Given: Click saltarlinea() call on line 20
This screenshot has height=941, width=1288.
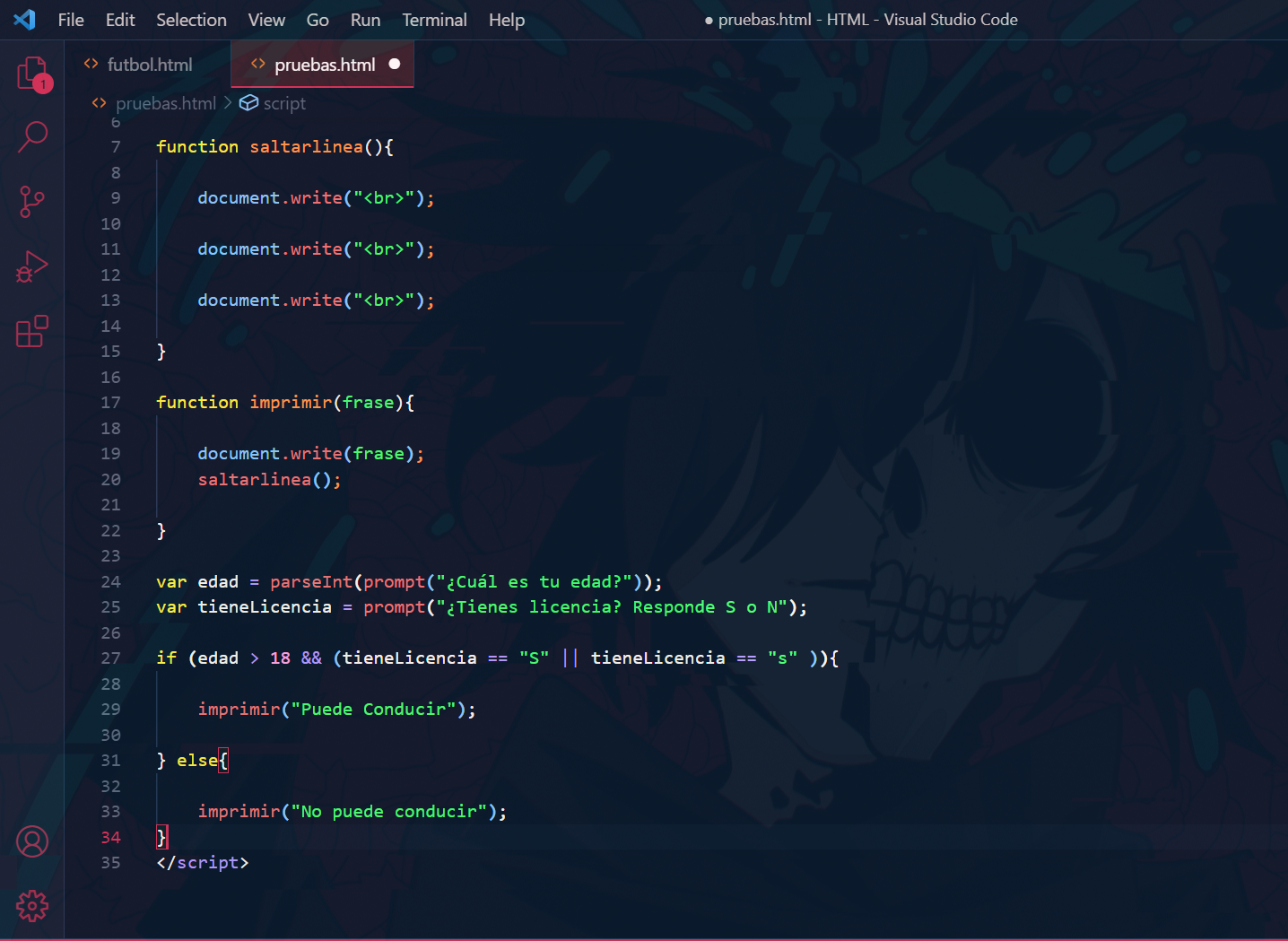Looking at the screenshot, I should click(x=270, y=479).
